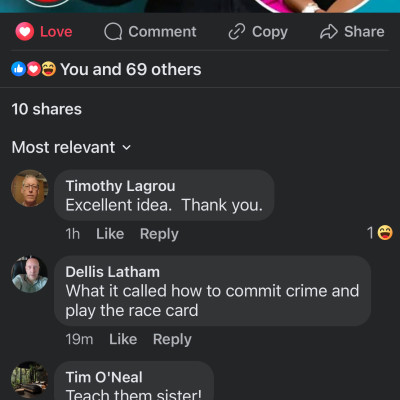
Task: Open the 10 shares list
Action: point(47,109)
